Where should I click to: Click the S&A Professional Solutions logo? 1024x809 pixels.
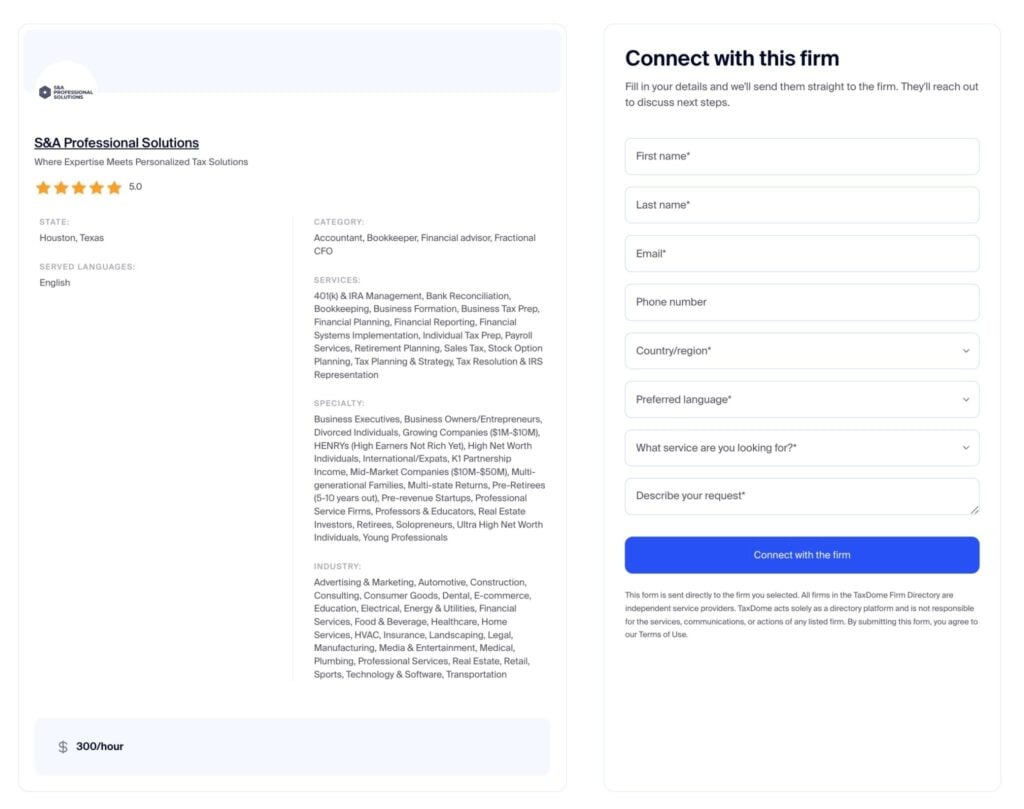tap(65, 92)
